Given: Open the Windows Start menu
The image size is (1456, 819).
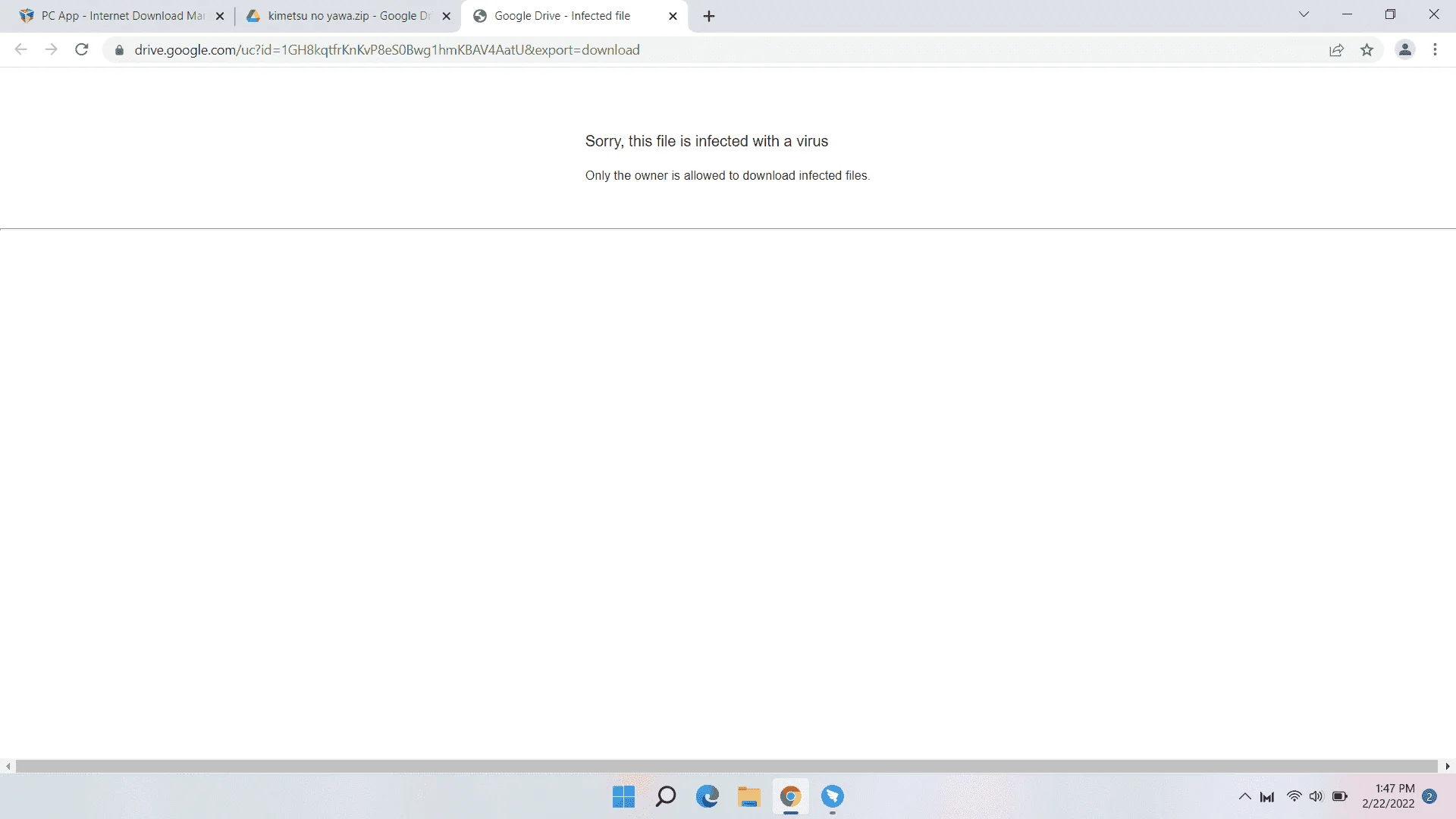Looking at the screenshot, I should pos(623,797).
